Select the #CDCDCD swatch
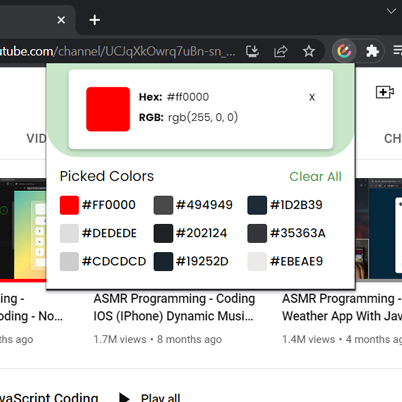Image resolution: width=402 pixels, height=402 pixels. pos(69,261)
